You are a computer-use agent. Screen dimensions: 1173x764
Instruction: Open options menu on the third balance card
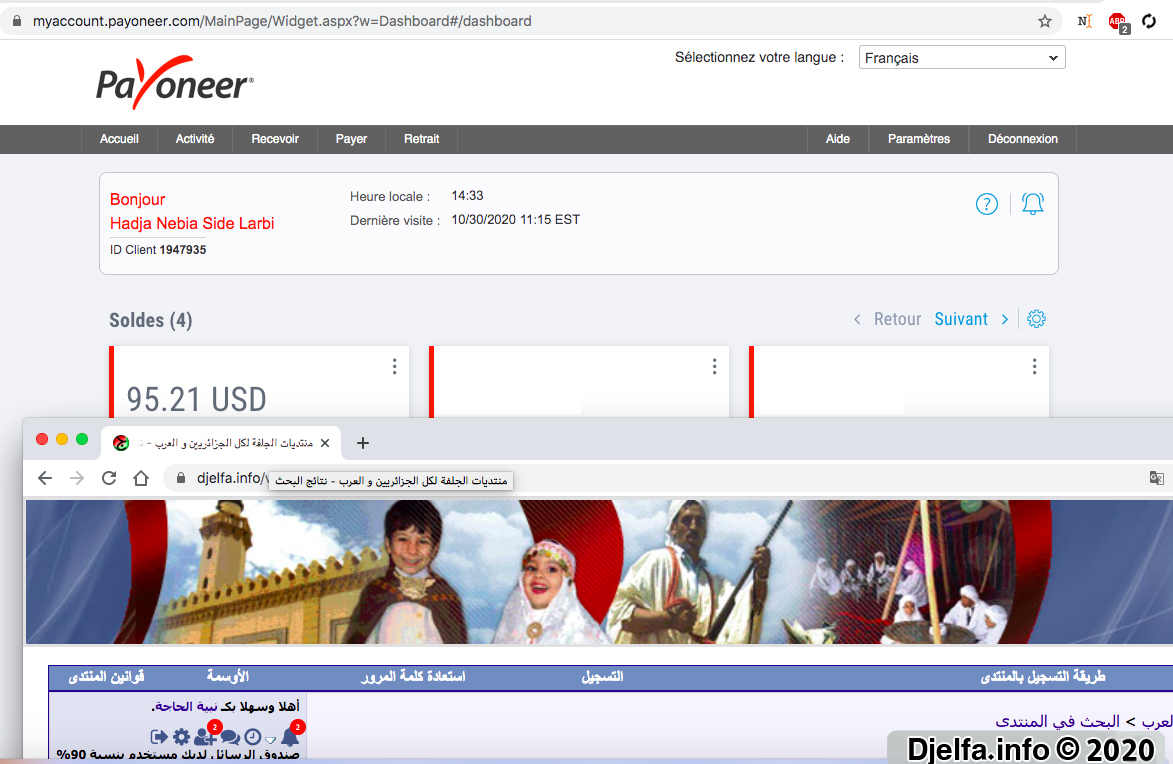pyautogui.click(x=1035, y=367)
